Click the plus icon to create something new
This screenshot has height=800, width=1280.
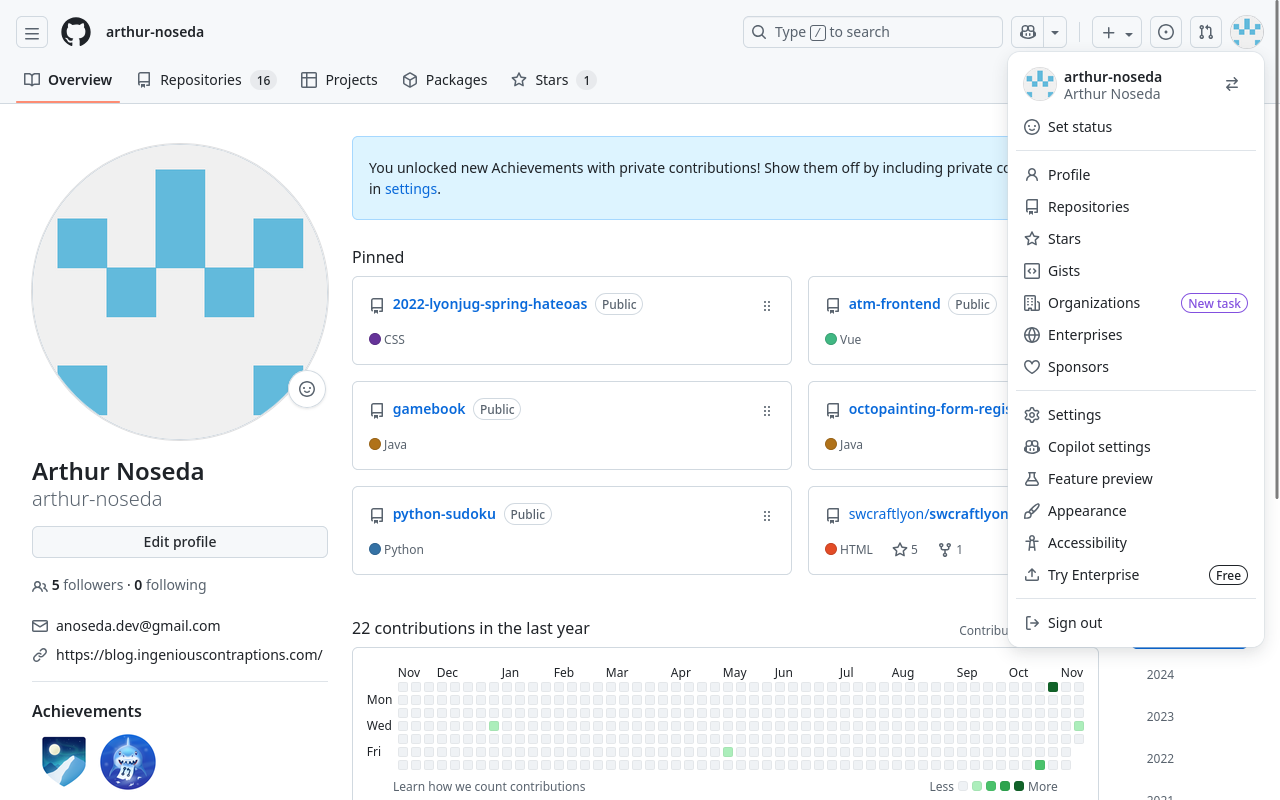point(1109,32)
